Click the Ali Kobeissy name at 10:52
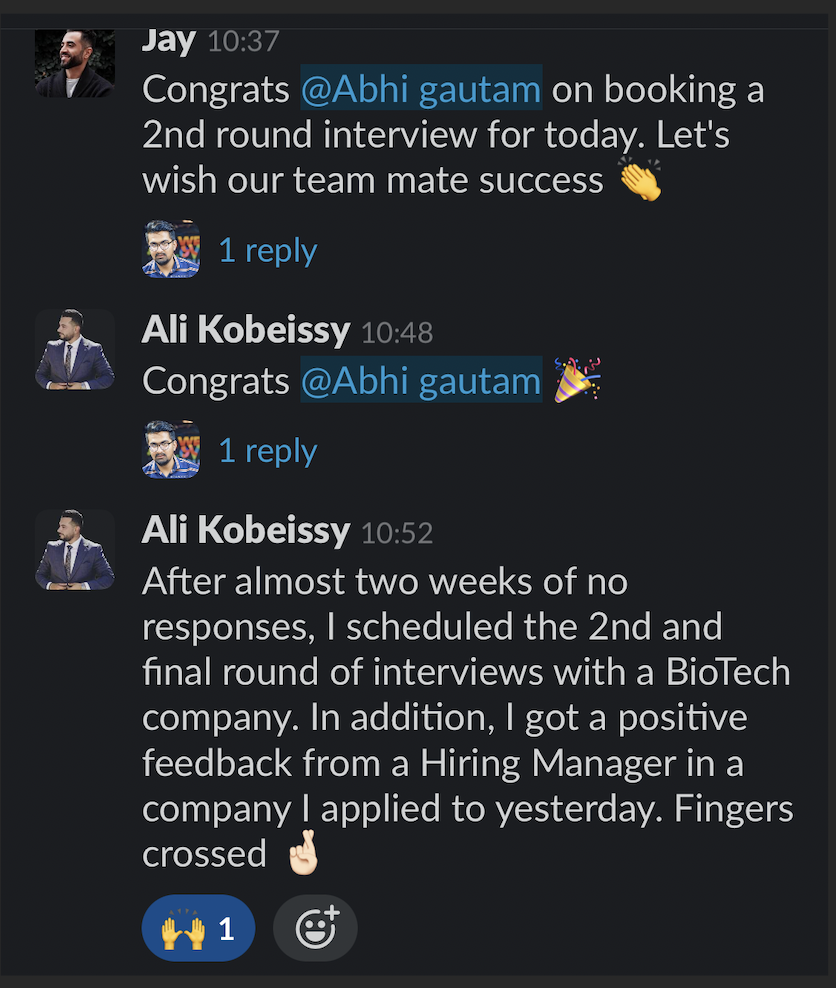The image size is (836, 988). point(245,531)
